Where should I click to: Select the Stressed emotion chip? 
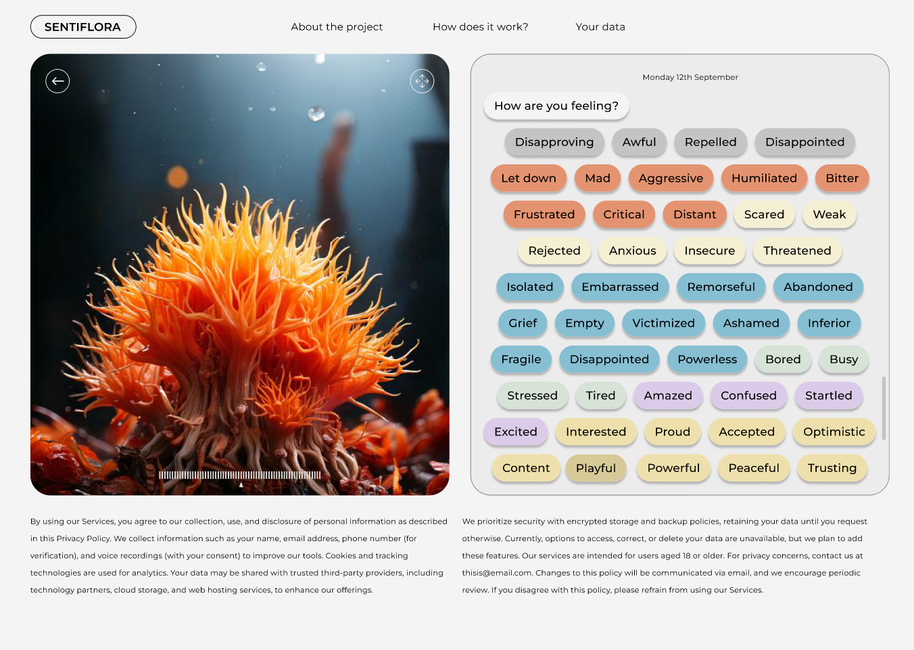[x=532, y=395]
